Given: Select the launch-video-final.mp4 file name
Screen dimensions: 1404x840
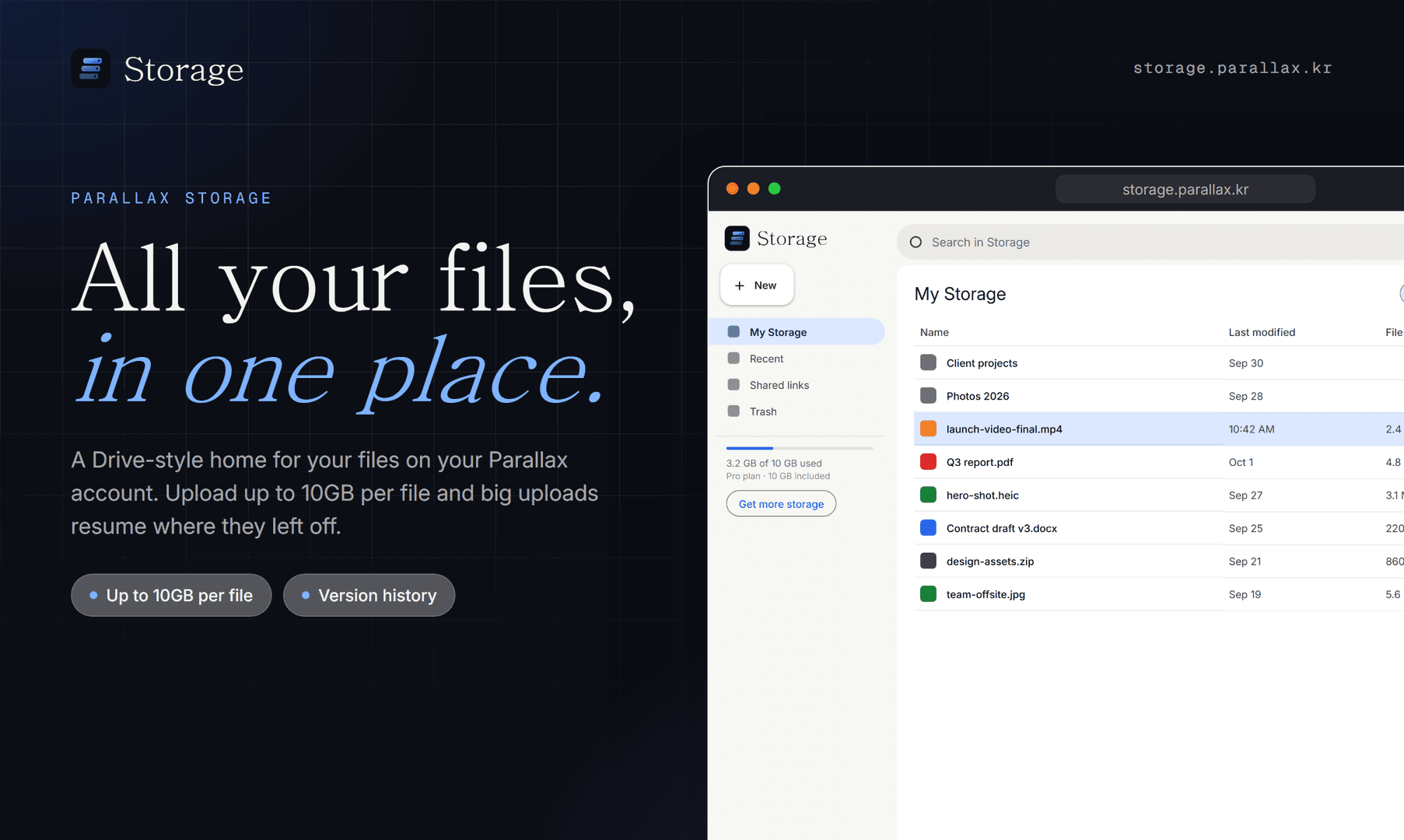Looking at the screenshot, I should [1004, 429].
